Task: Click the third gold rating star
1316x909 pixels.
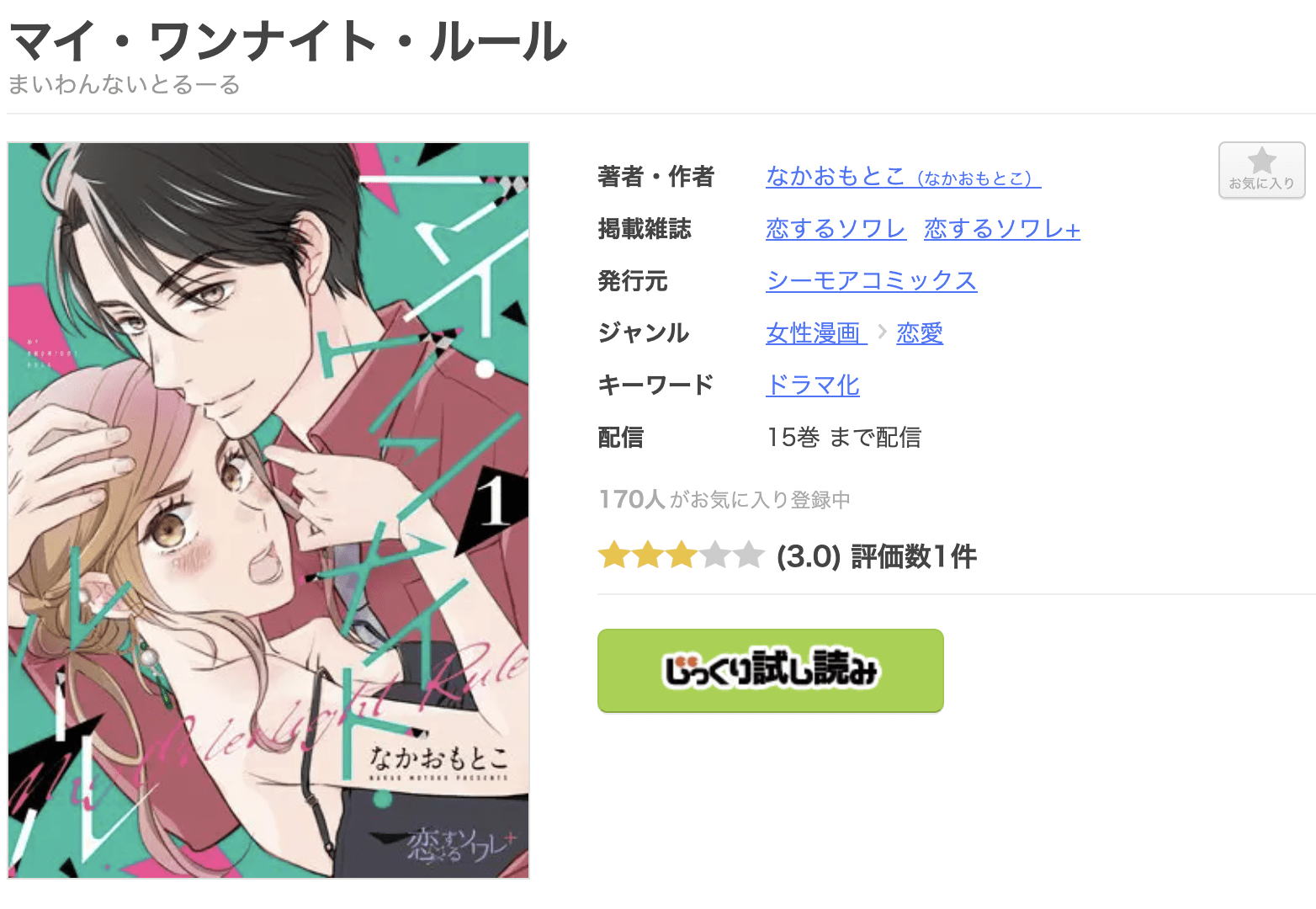Action: tap(681, 555)
